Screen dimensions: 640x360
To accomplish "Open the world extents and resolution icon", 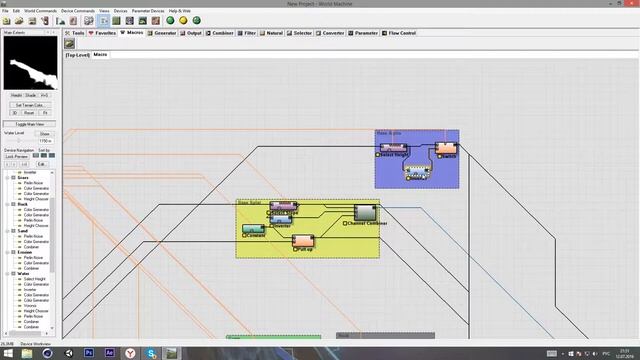I will [x=61, y=20].
